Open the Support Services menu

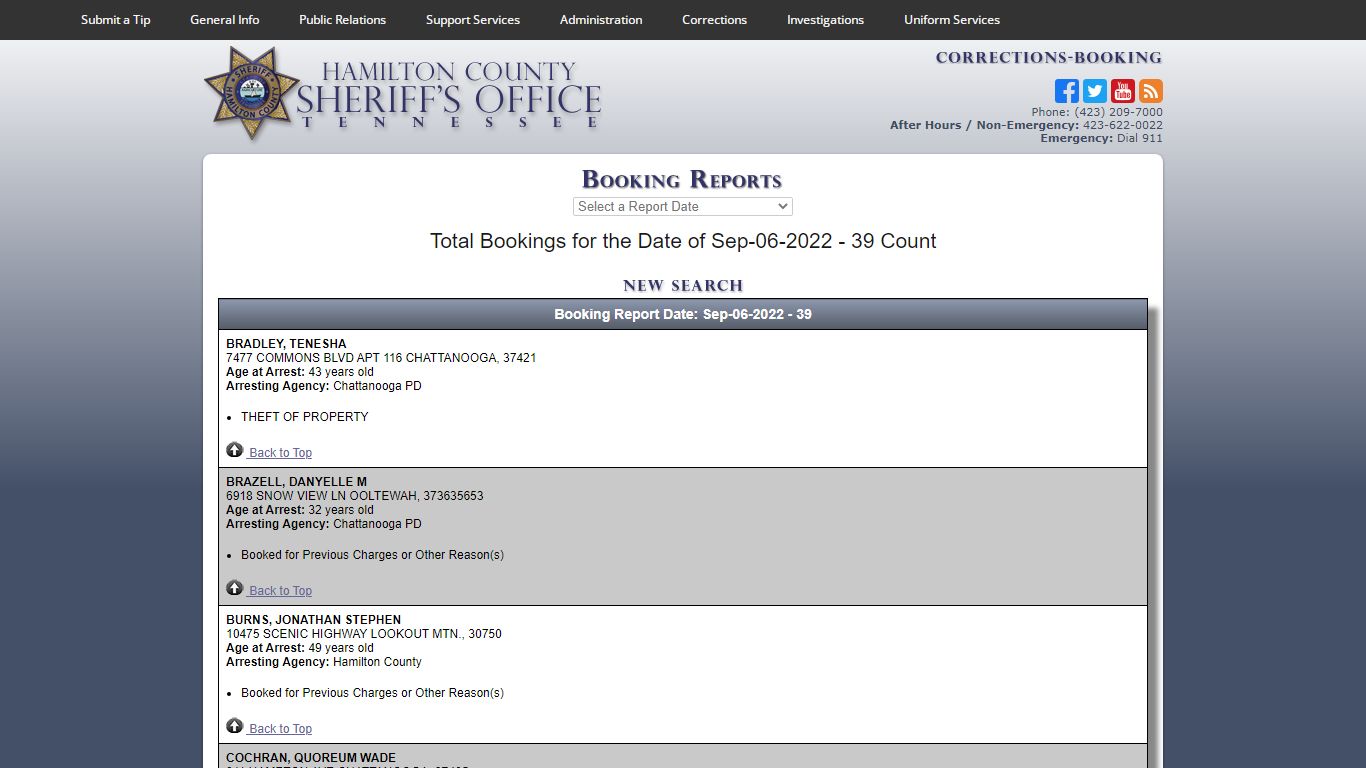pyautogui.click(x=473, y=20)
